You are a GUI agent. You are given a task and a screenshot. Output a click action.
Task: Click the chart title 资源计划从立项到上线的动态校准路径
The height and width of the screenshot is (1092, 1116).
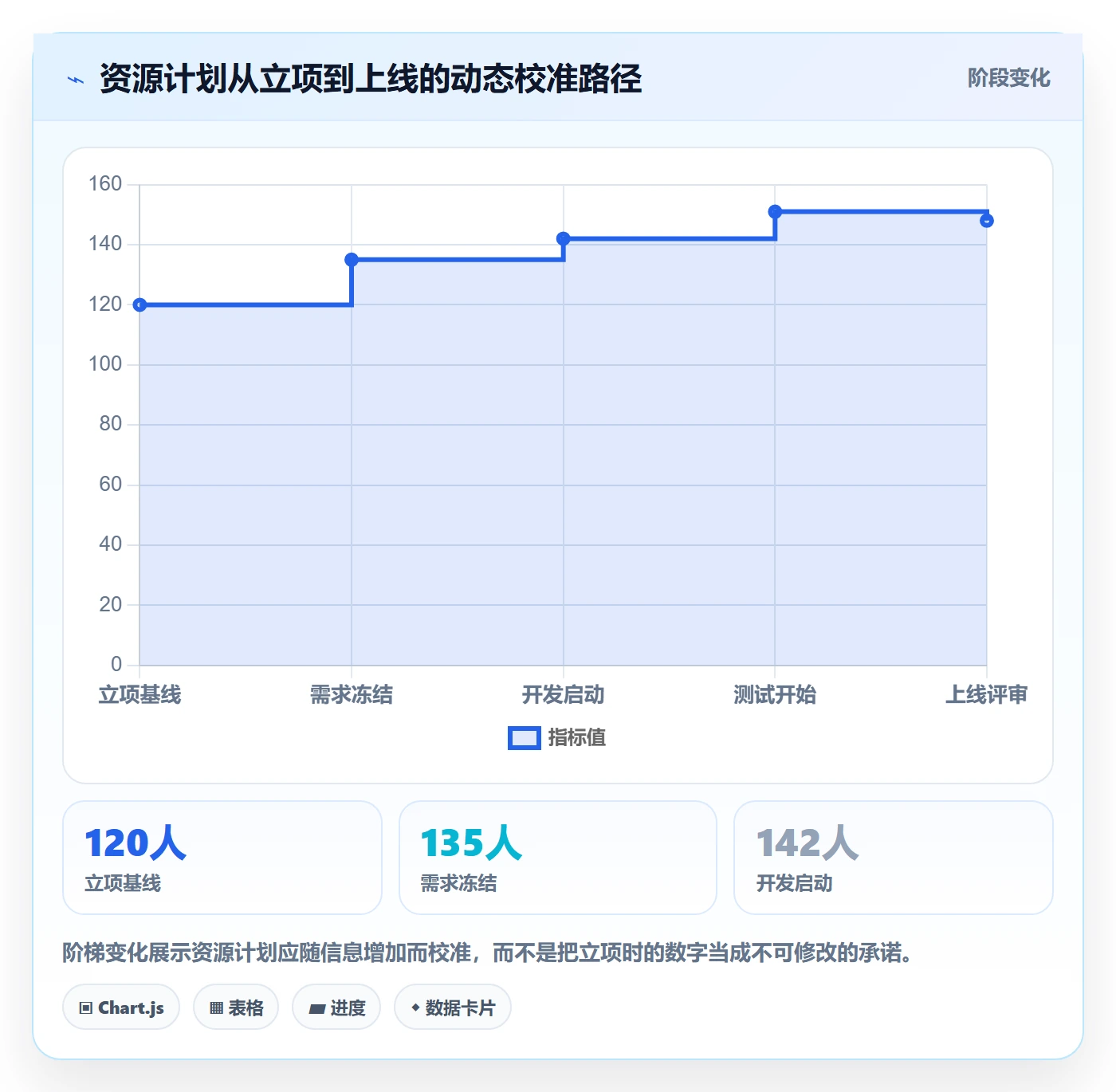point(371,79)
